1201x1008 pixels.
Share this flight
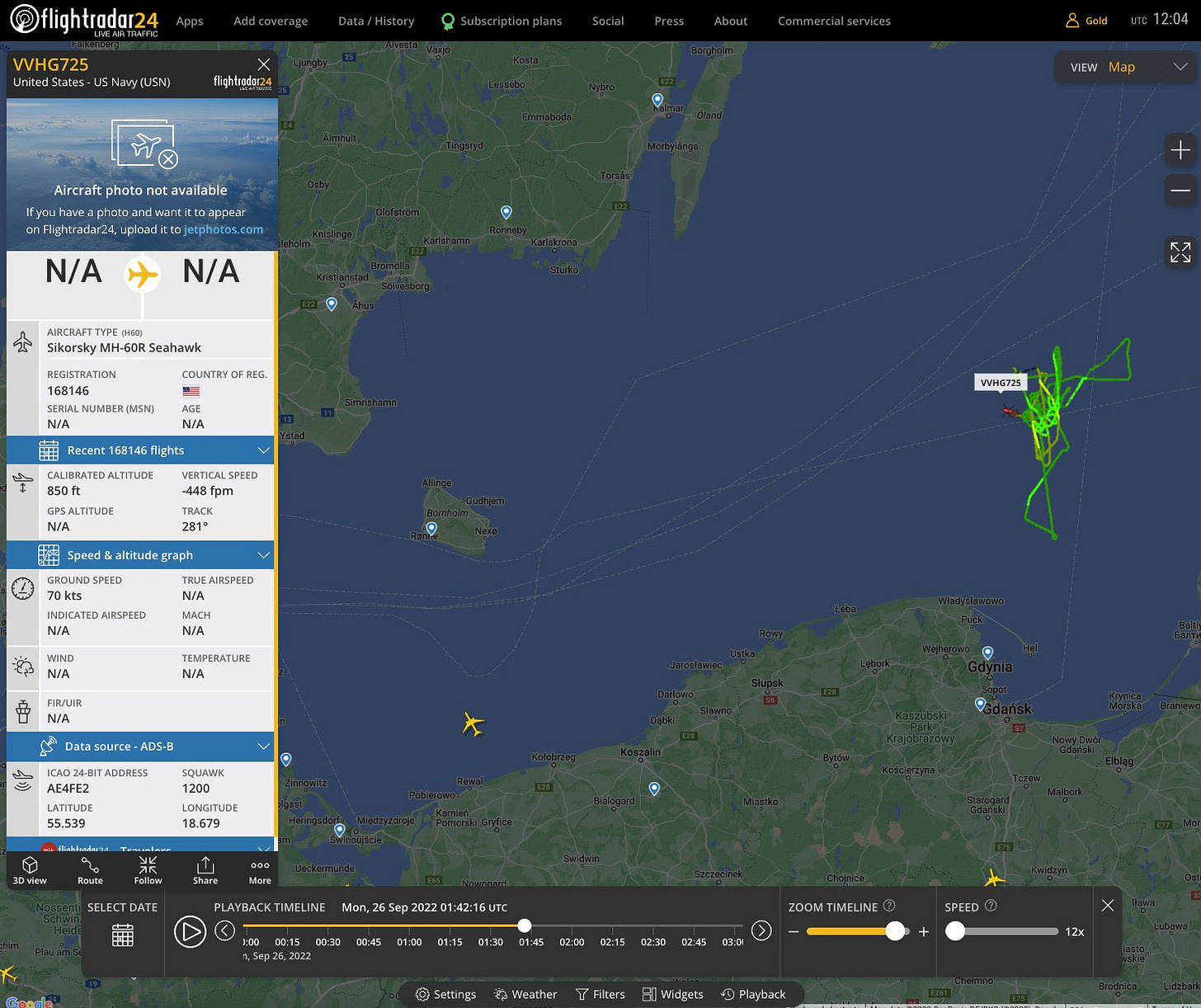click(x=205, y=870)
